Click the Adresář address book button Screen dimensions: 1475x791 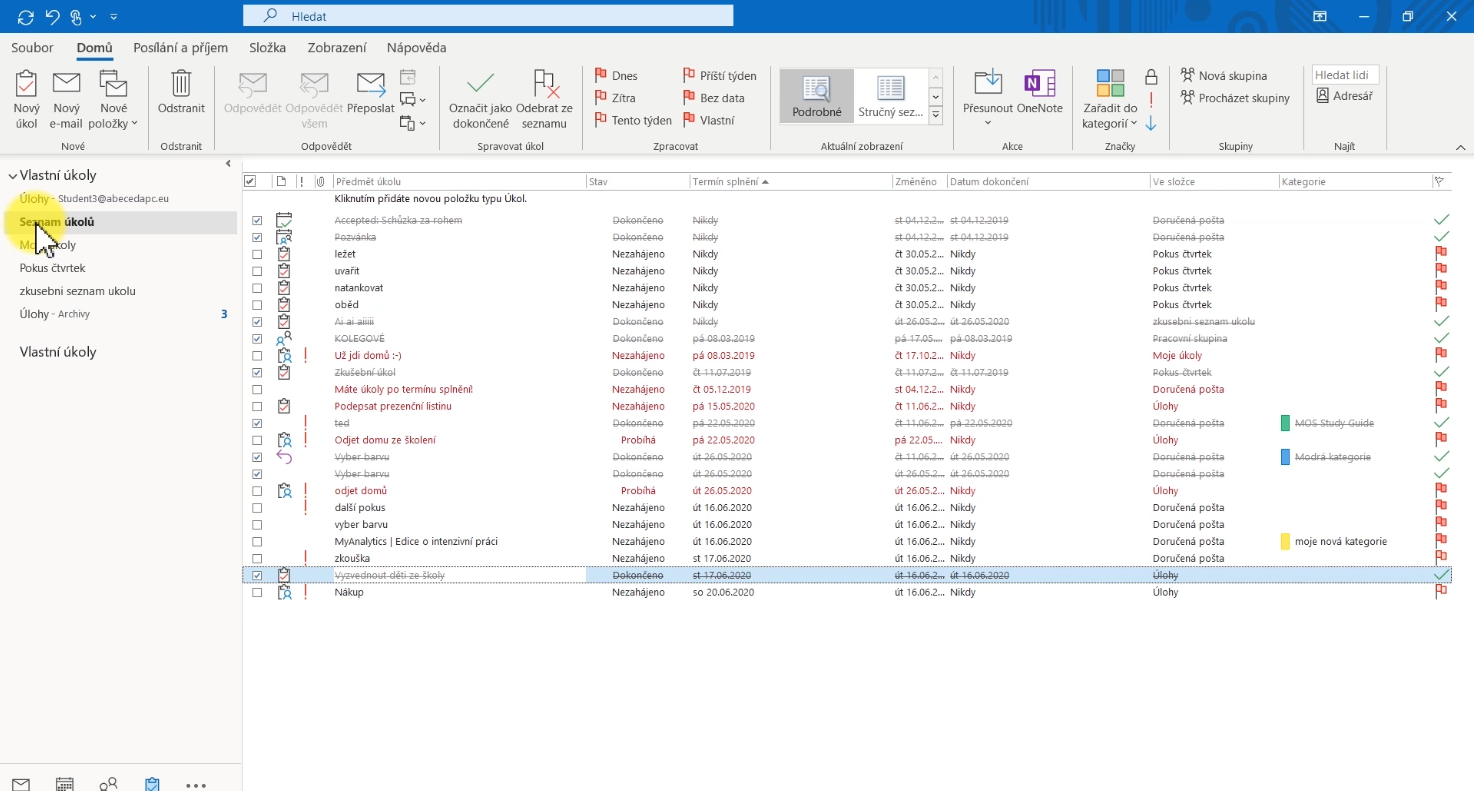1344,96
